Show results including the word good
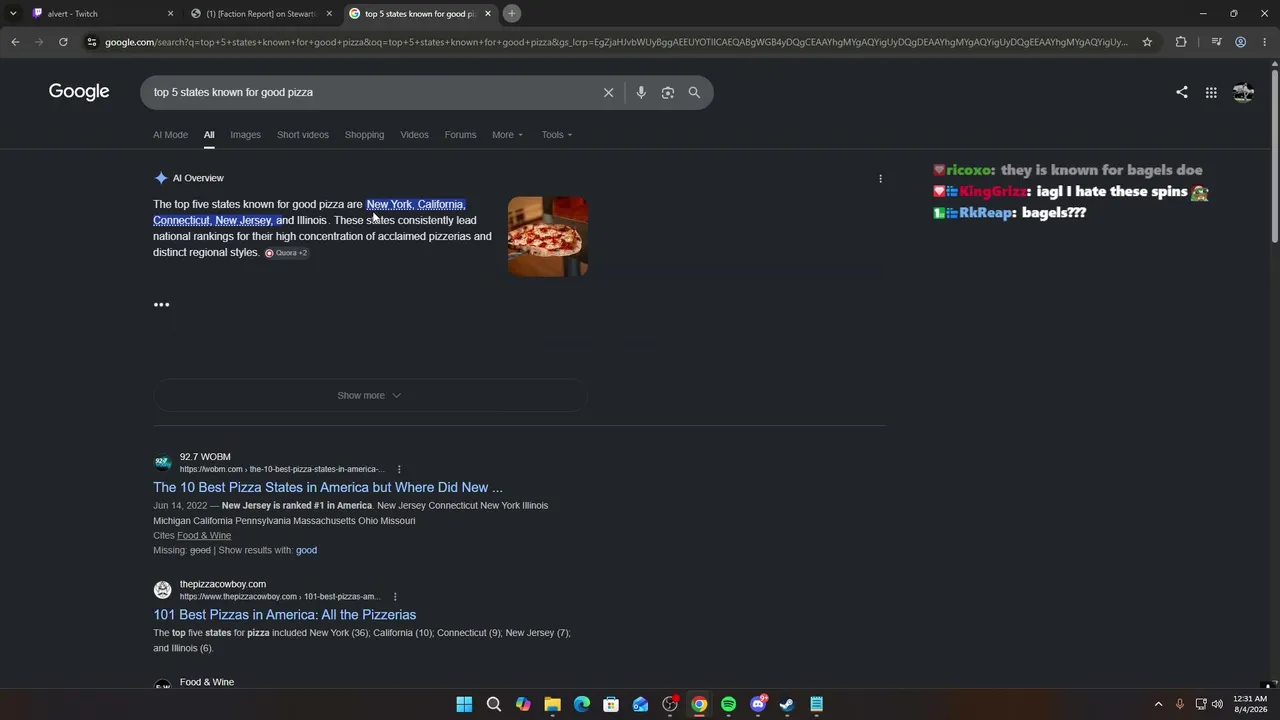 click(306, 550)
